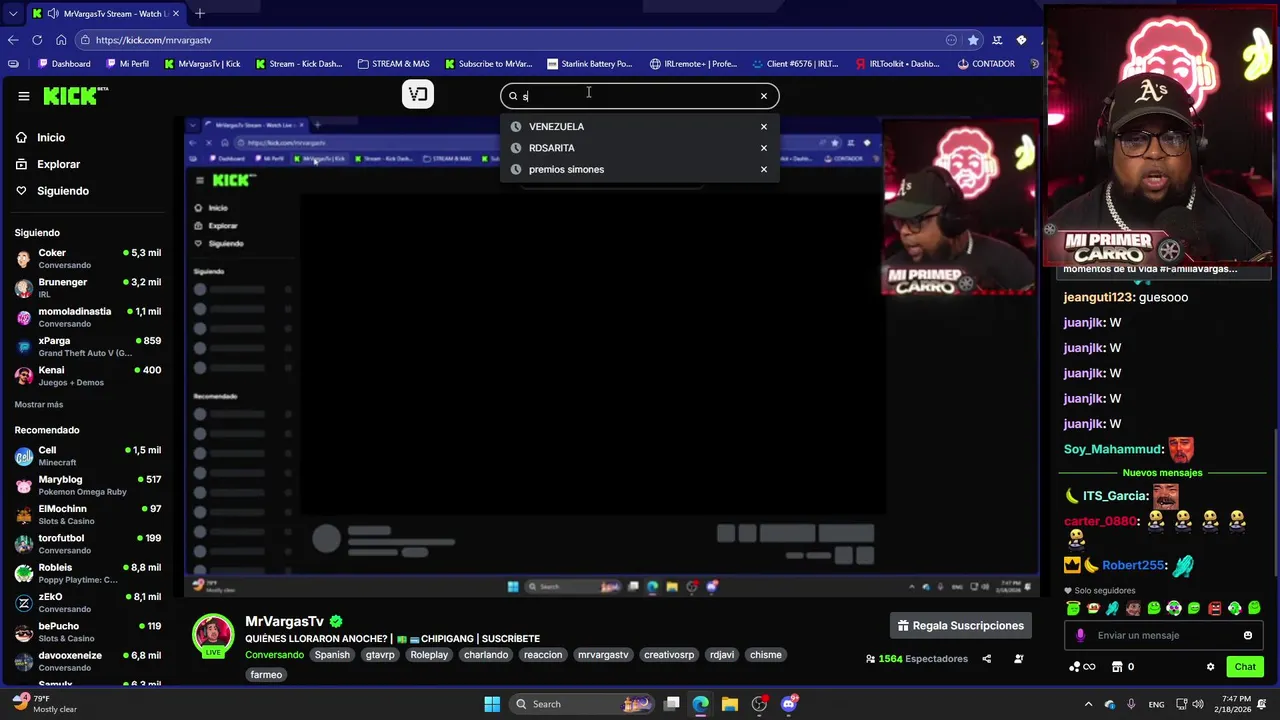Open bePucho Slots & Casino channel
Image resolution: width=1280 pixels, height=720 pixels.
coord(88,632)
